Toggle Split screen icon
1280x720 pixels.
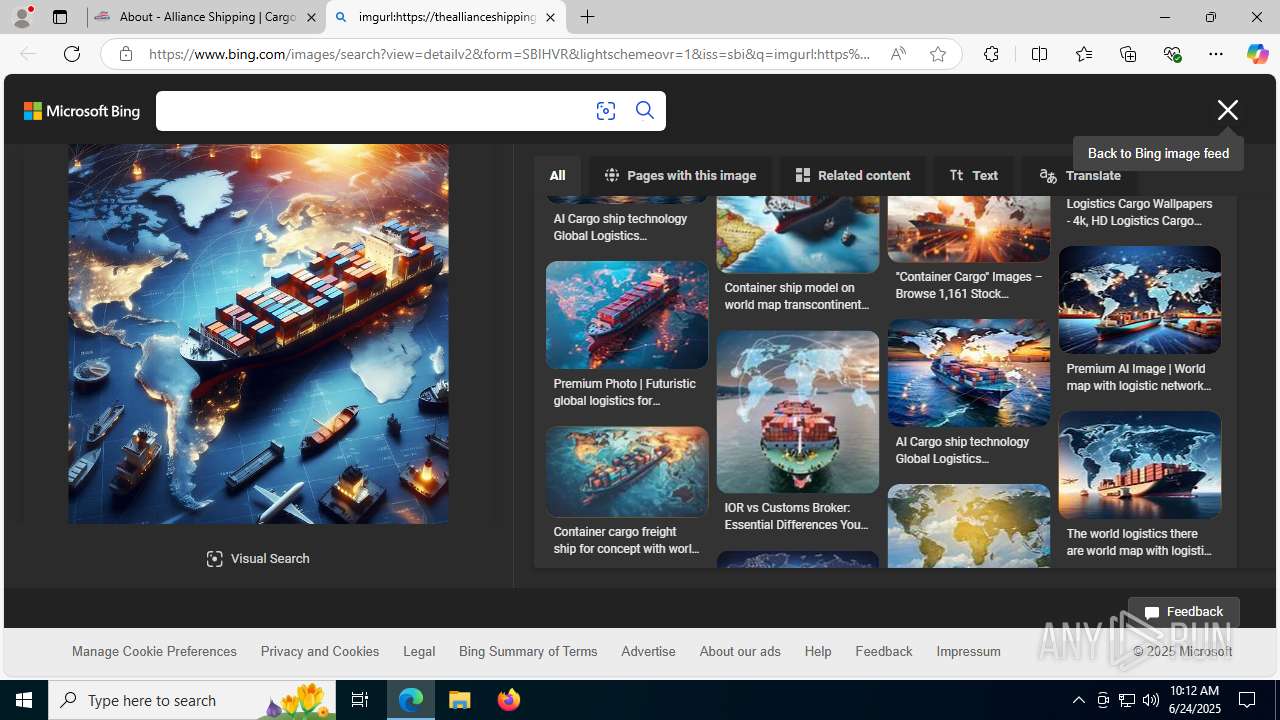[1039, 54]
